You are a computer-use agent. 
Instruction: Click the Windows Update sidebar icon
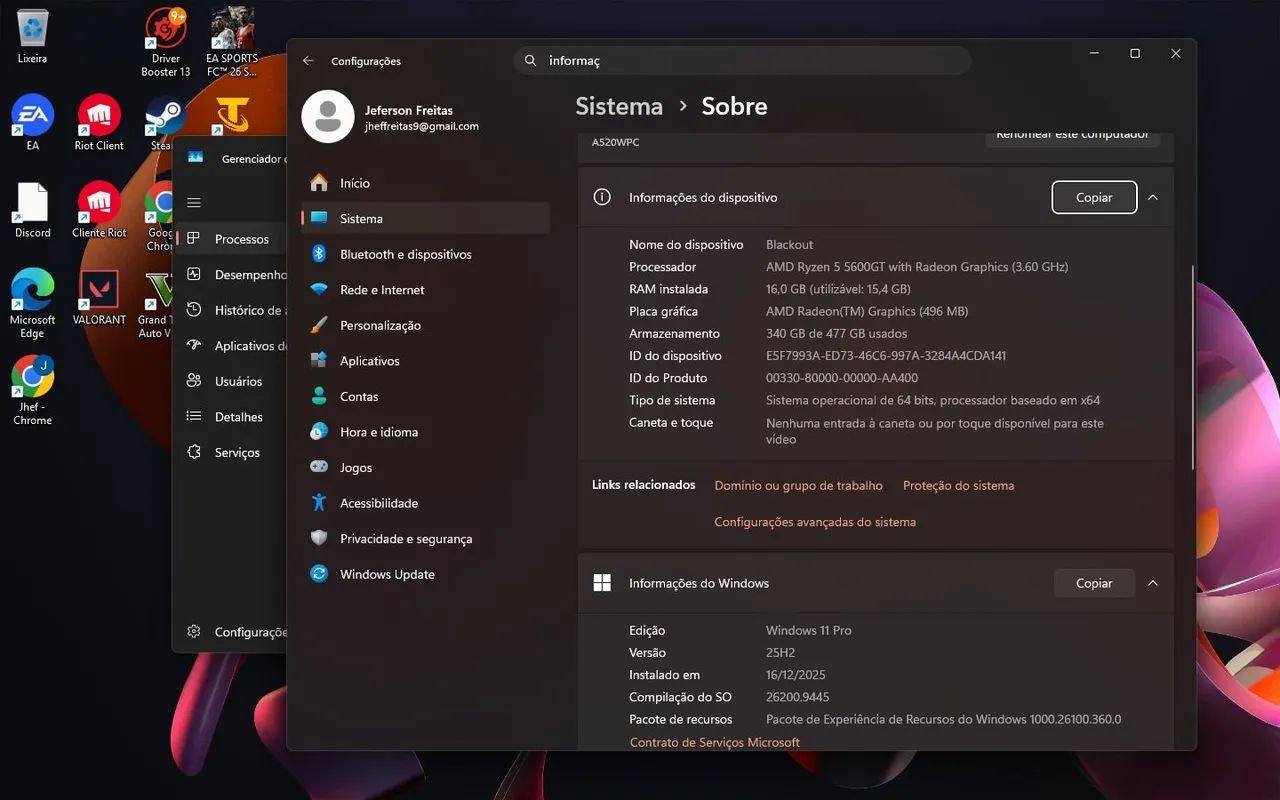(x=319, y=574)
